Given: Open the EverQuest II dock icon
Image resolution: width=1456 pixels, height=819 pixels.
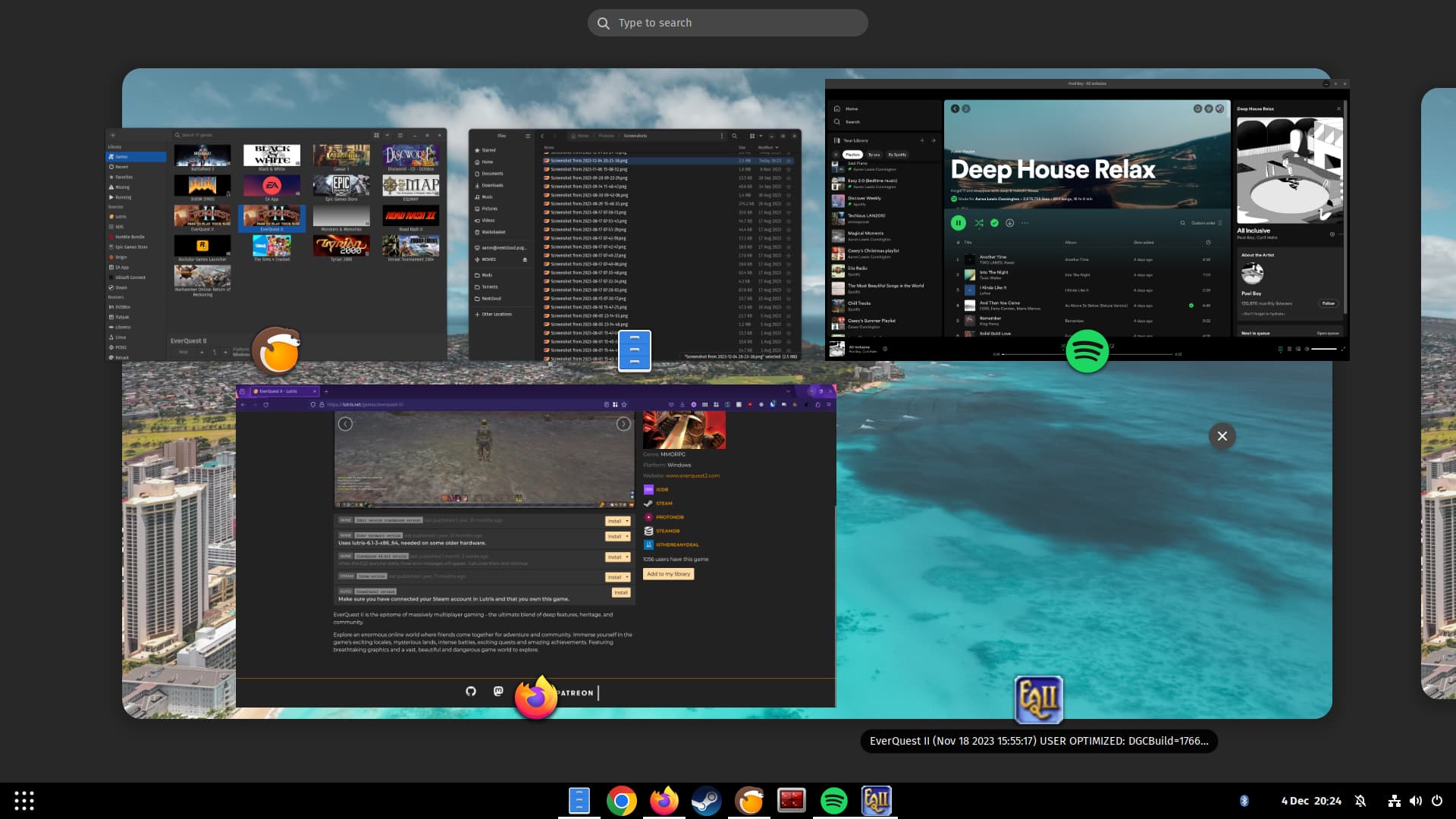Looking at the screenshot, I should [x=877, y=801].
